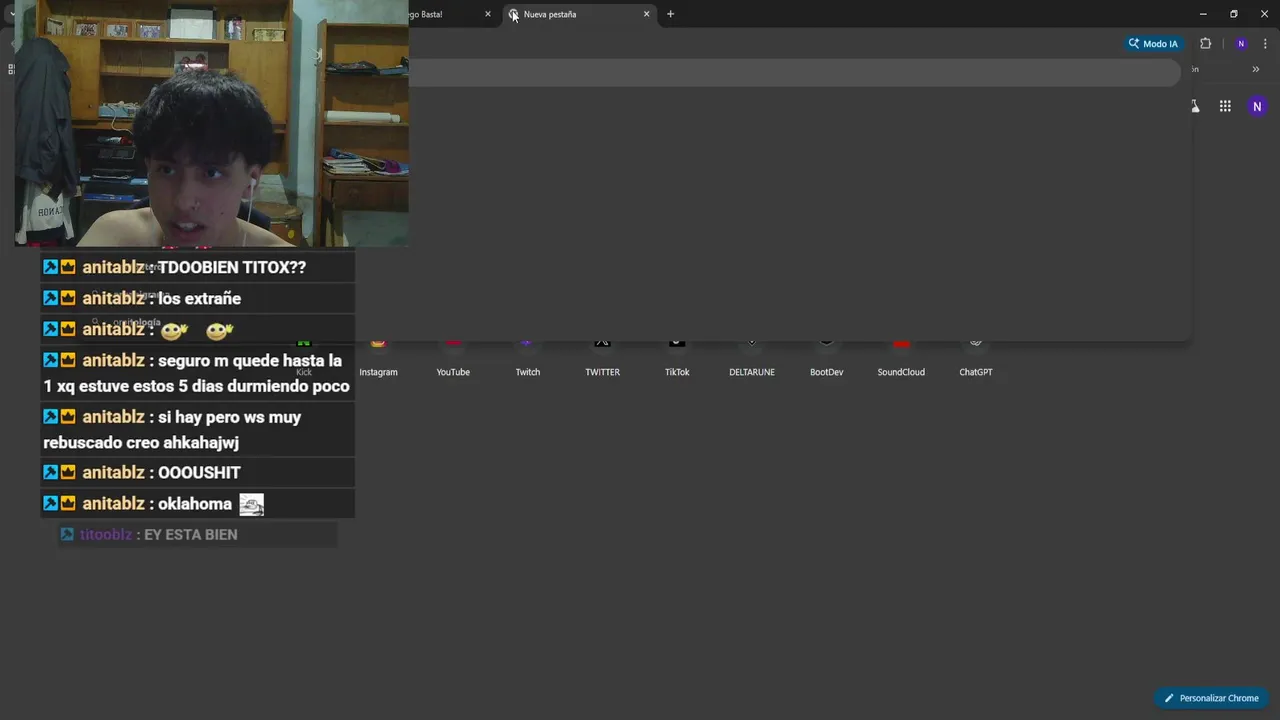Viewport: 1280px width, 720px height.
Task: Close the Basta! tab
Action: coord(488,14)
